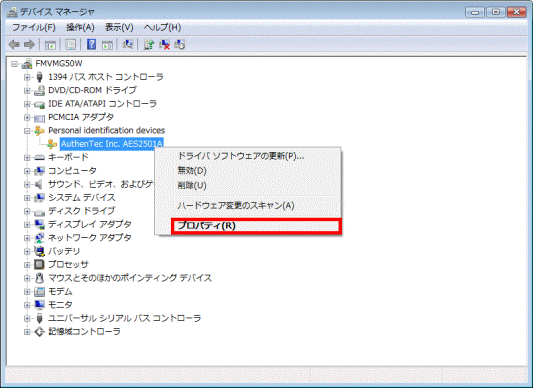Screen dimensions: 533x388
Task: Click the ディスプレイ アダプタ icon
Action: pos(39,224)
